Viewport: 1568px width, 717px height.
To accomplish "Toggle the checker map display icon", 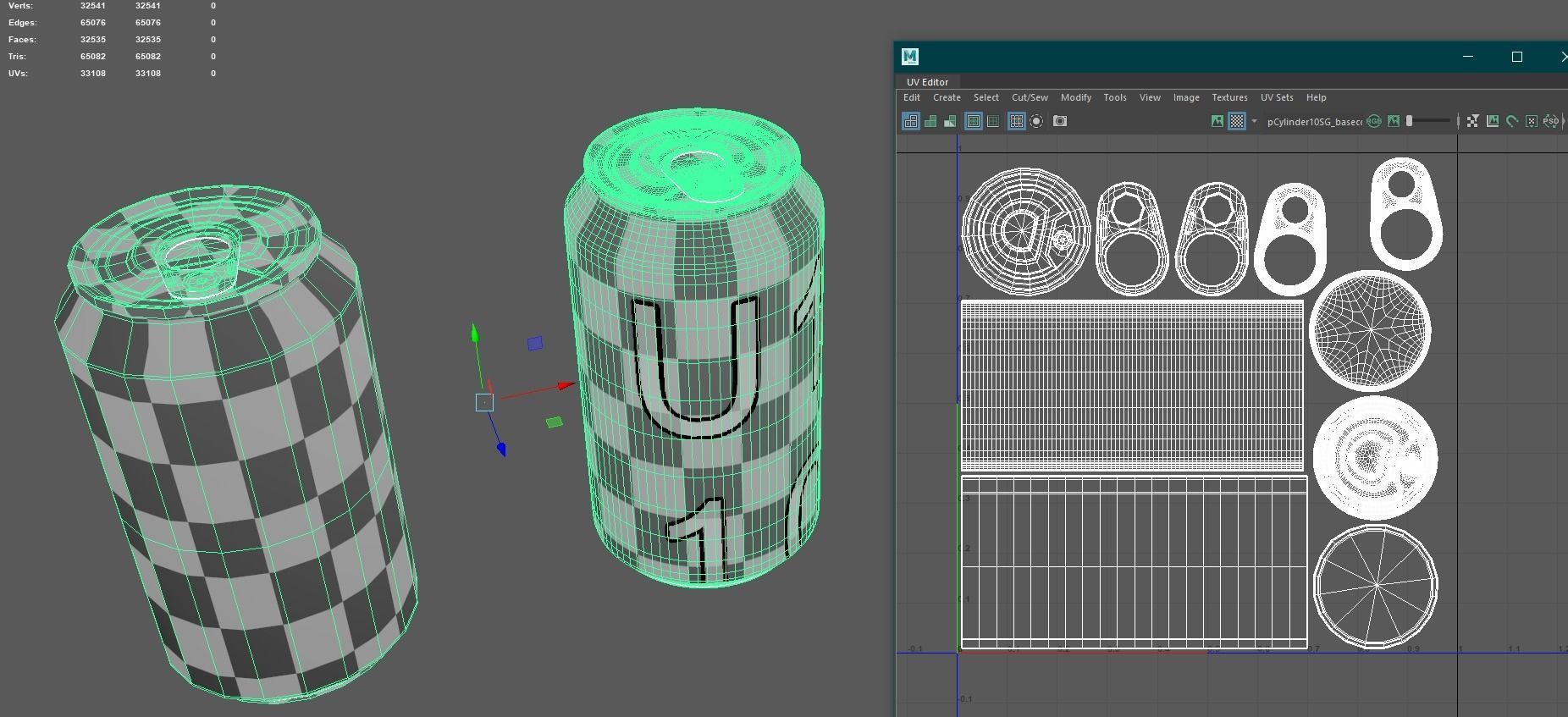I will [1237, 121].
